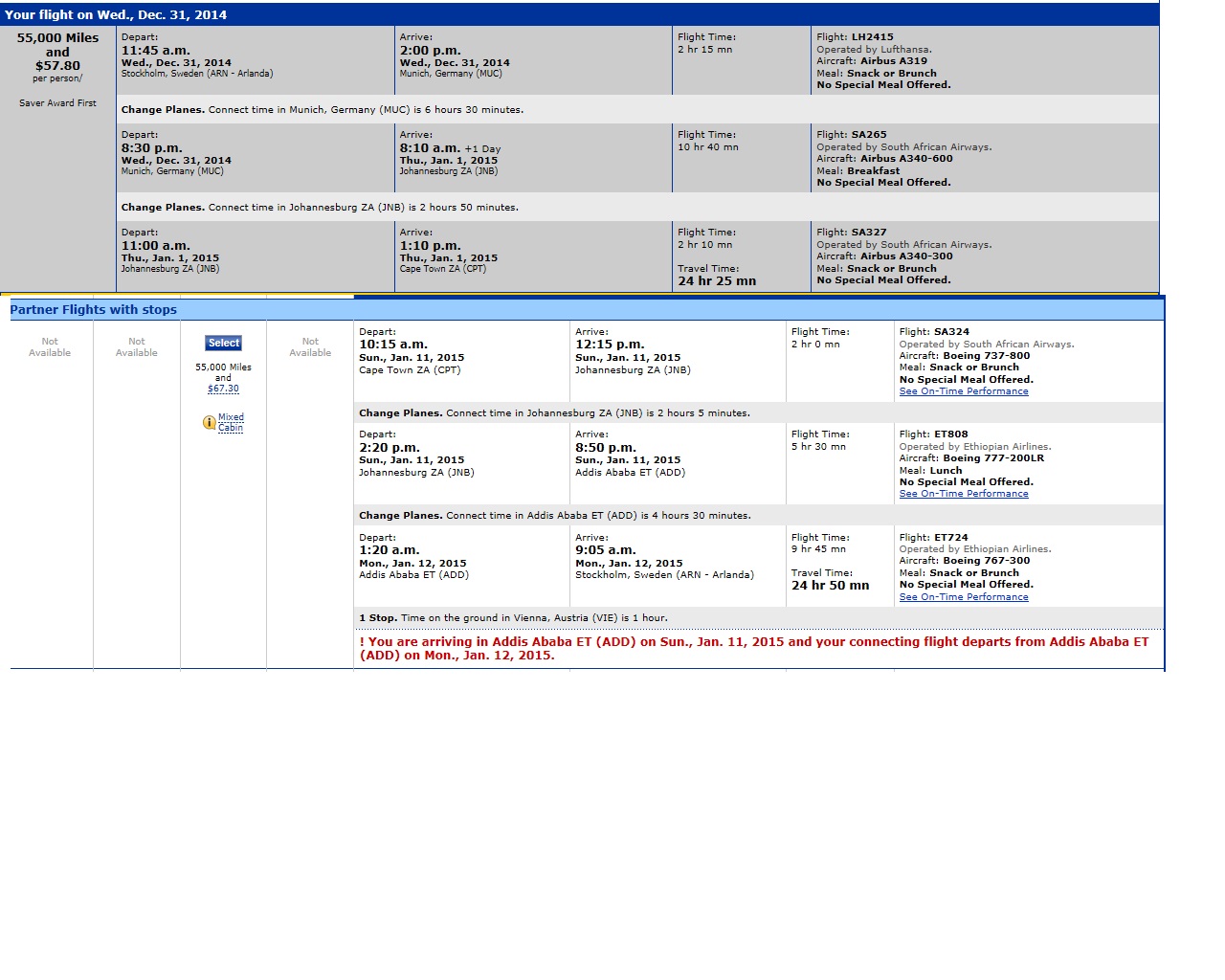Click the Munich Change Planes connection notice

point(322,110)
